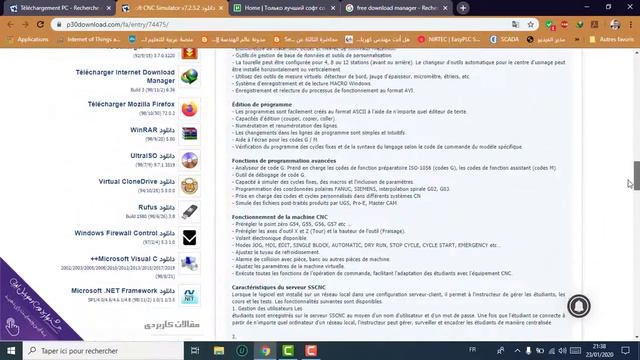Switch to free download manager search tab

tap(396, 8)
